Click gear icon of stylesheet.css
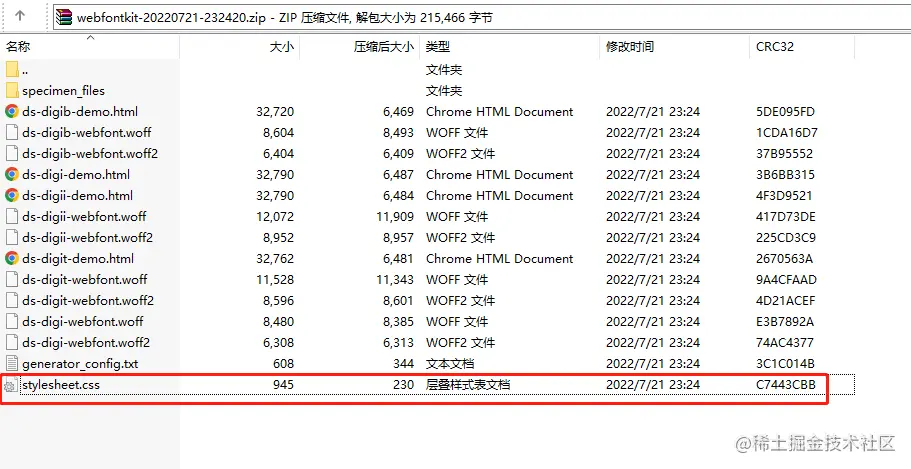The height and width of the screenshot is (469, 911). (x=10, y=385)
